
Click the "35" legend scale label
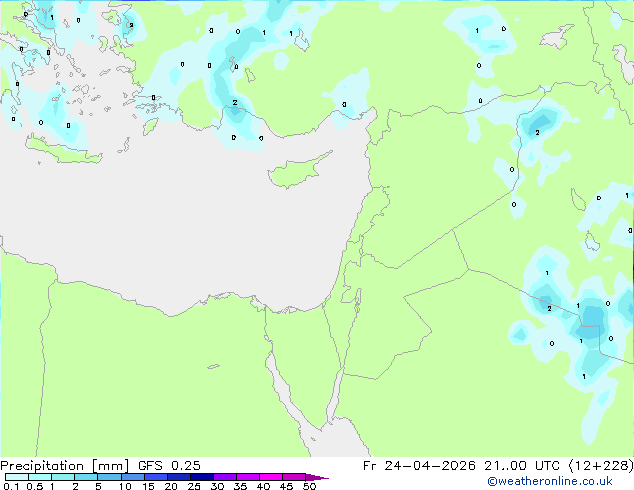(240, 486)
